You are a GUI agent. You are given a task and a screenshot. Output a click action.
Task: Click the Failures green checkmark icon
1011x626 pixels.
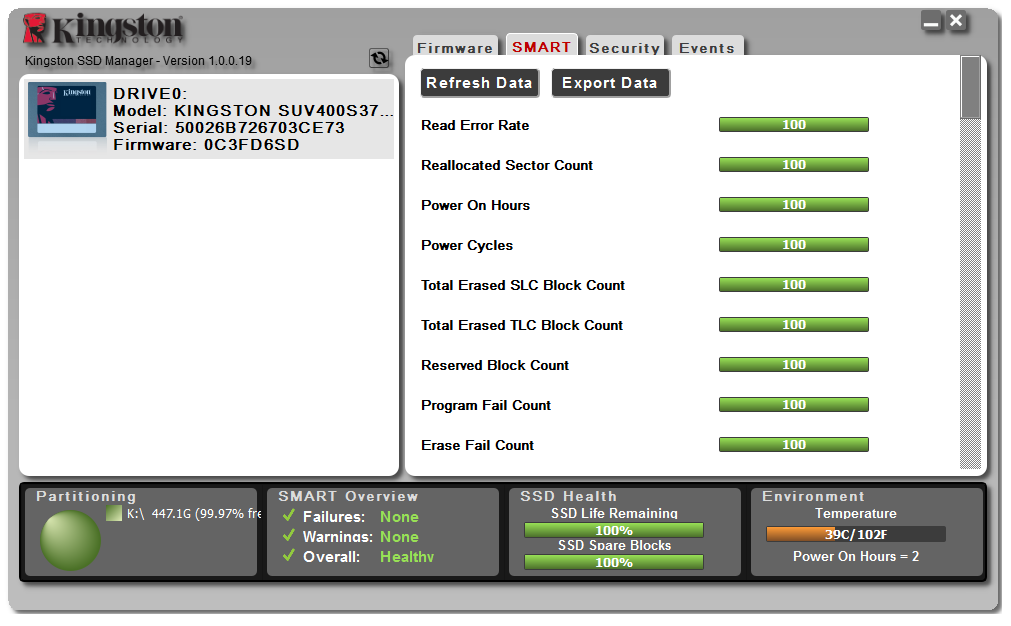289,516
